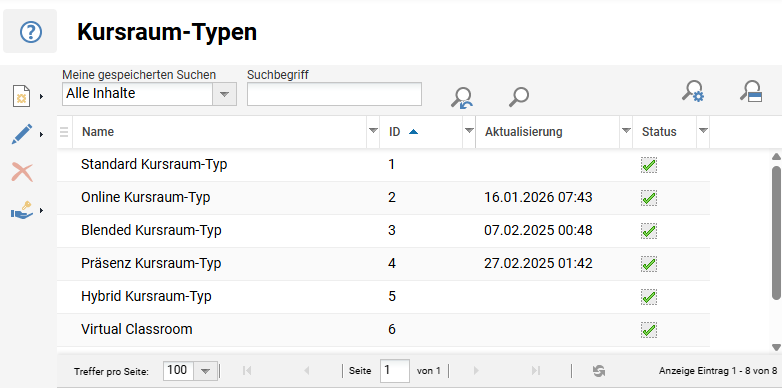Select the Online Kursraum-Typ row
The height and width of the screenshot is (388, 782).
[383, 198]
